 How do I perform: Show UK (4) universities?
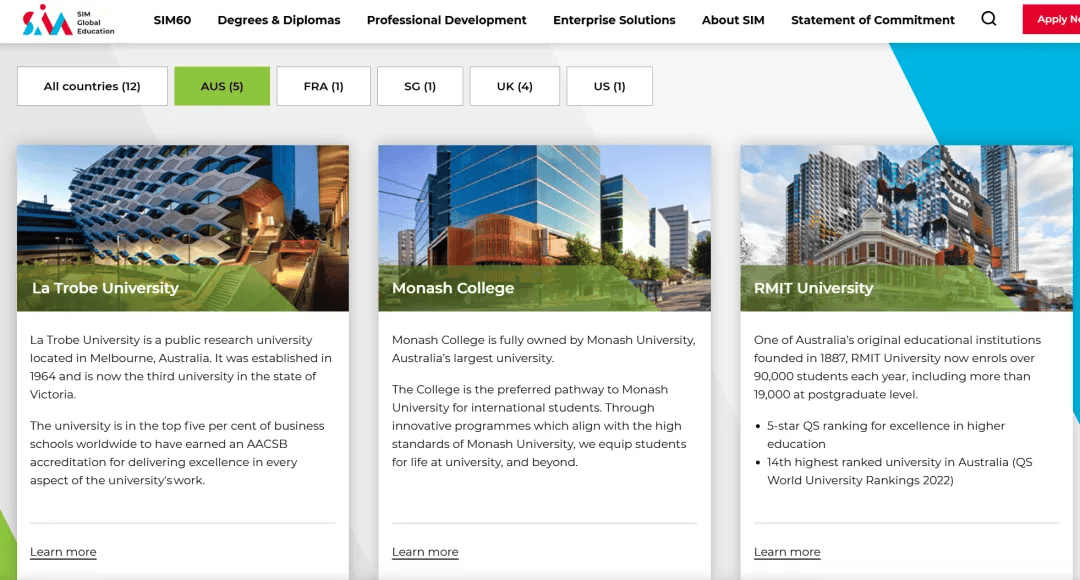[x=515, y=86]
